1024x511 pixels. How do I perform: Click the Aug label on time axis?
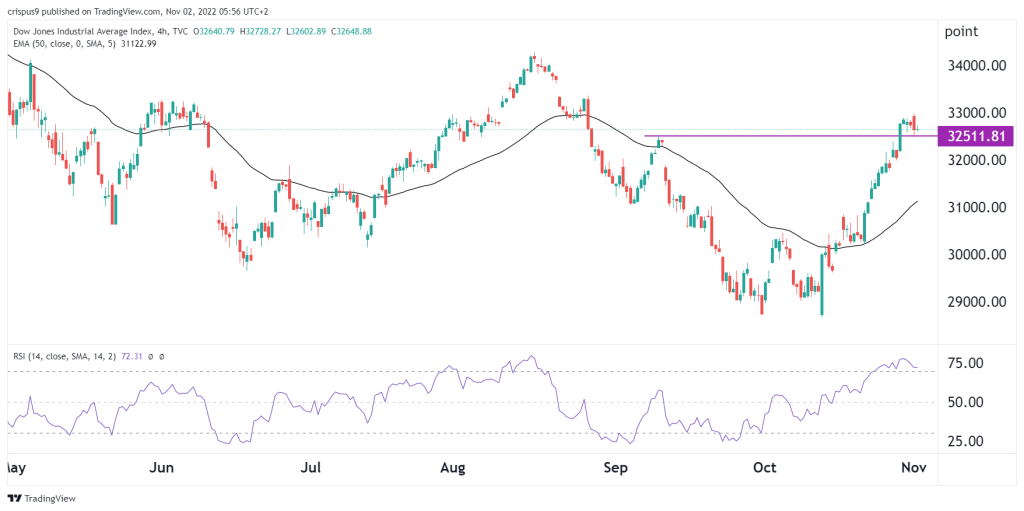click(x=453, y=468)
